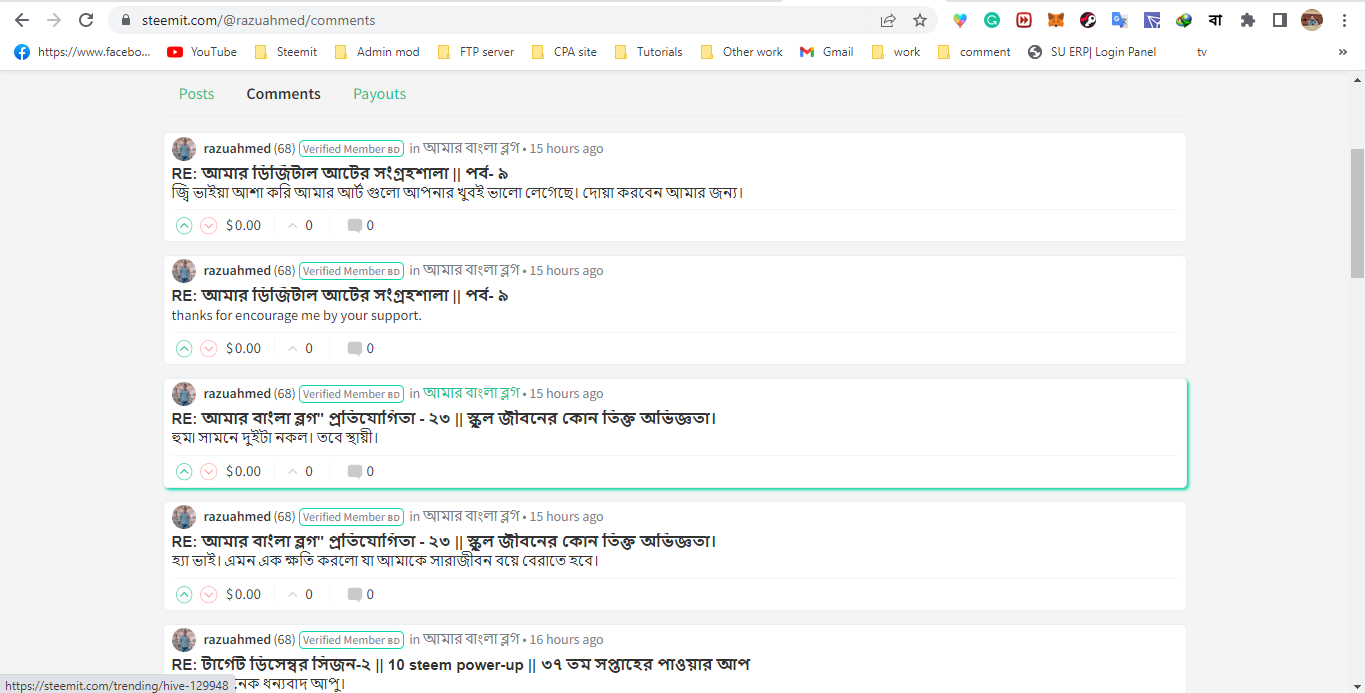Open the comment bookmarks folder
Screen dimensions: 1365x693
974,52
